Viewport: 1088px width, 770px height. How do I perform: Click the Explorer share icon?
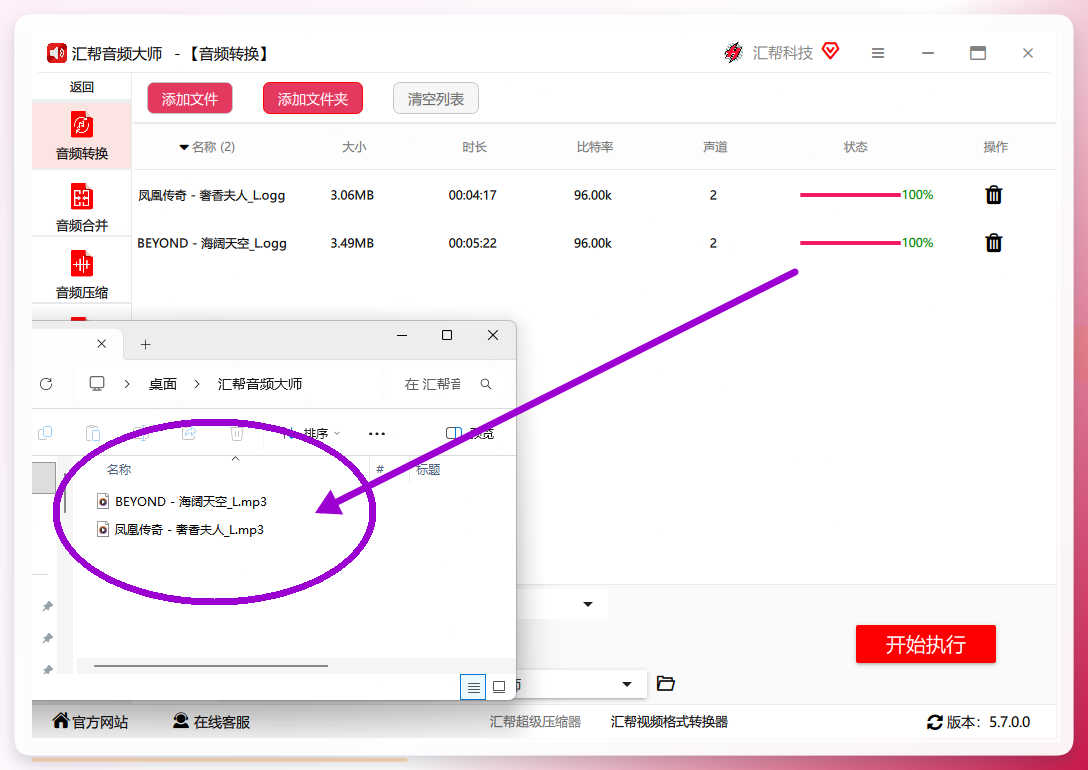click(x=189, y=433)
